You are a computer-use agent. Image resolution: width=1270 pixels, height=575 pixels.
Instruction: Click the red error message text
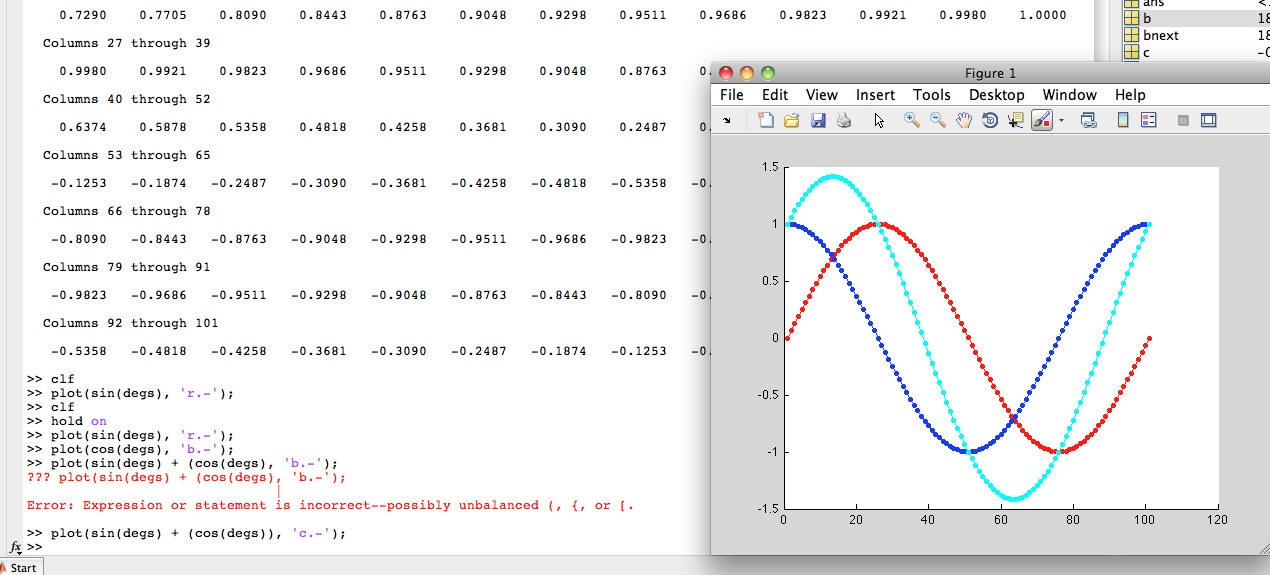click(330, 505)
